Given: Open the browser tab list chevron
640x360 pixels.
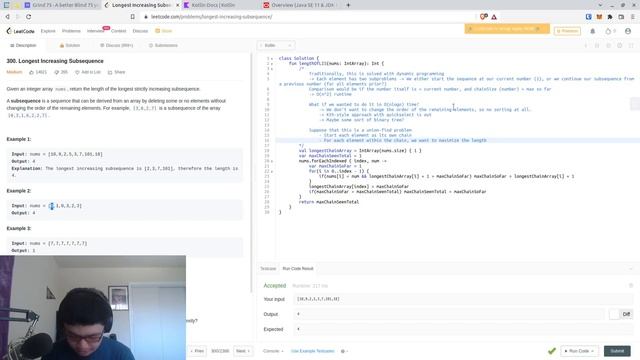Looking at the screenshot, I should click(600, 5).
